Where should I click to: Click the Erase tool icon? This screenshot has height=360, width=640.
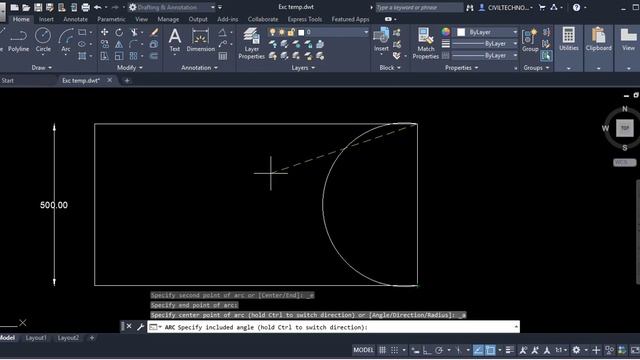tap(154, 32)
